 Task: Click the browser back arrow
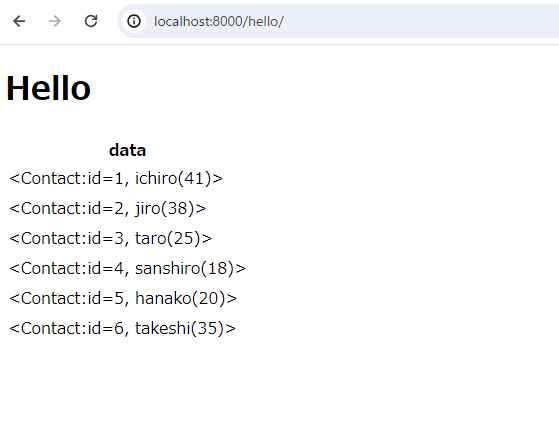point(19,21)
